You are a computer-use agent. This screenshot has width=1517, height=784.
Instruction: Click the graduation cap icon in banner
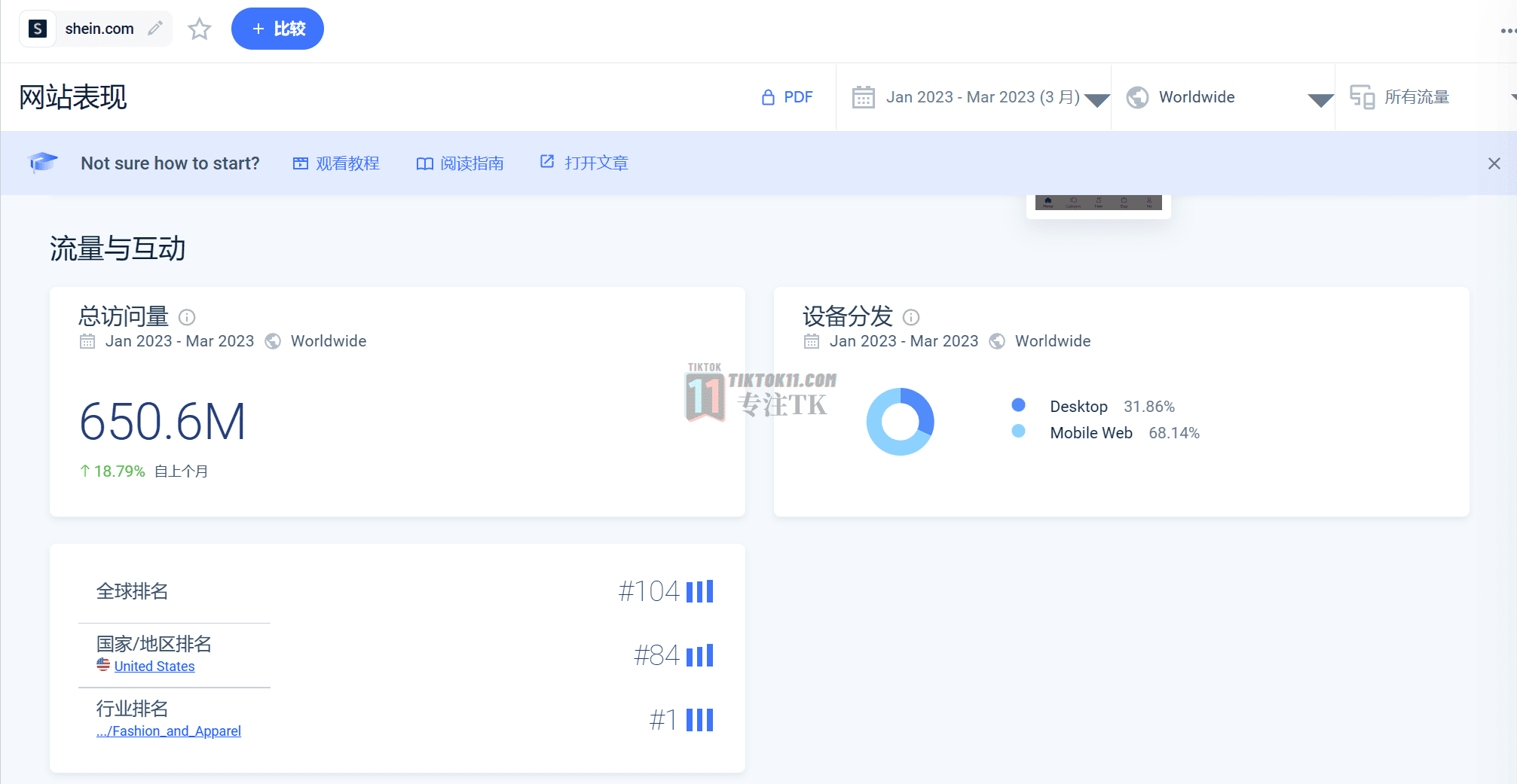43,162
